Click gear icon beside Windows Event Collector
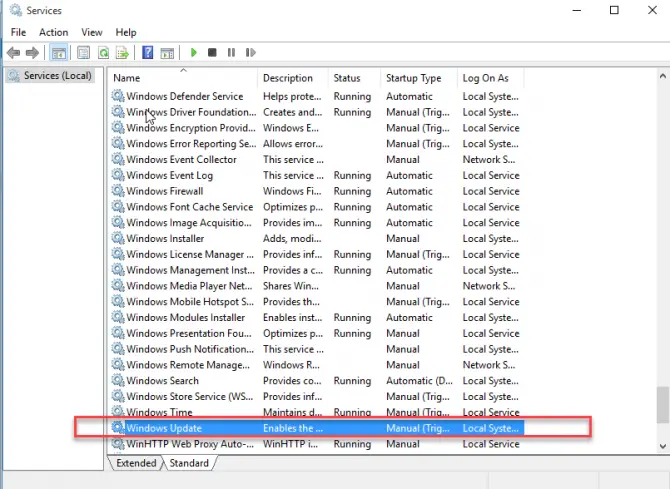This screenshot has height=489, width=670. click(x=118, y=159)
